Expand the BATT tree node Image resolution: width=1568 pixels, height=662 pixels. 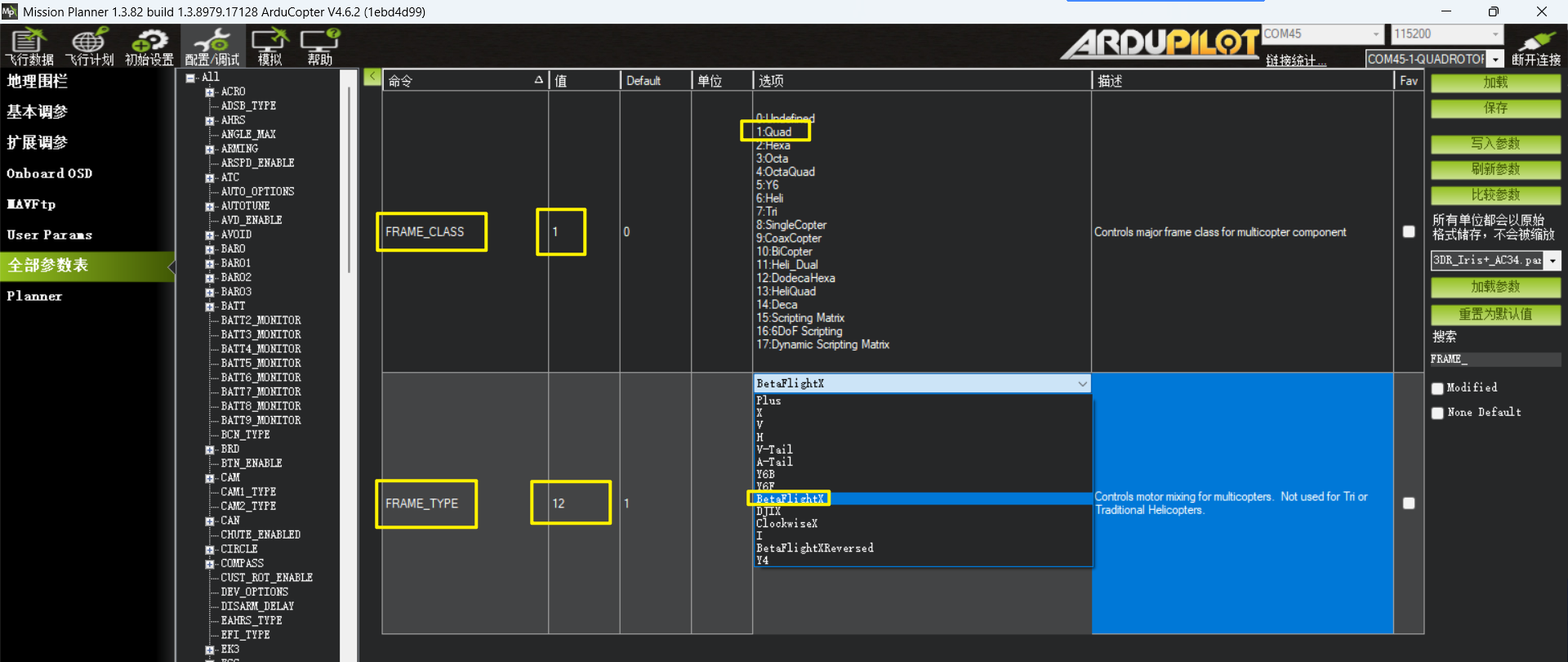click(210, 306)
